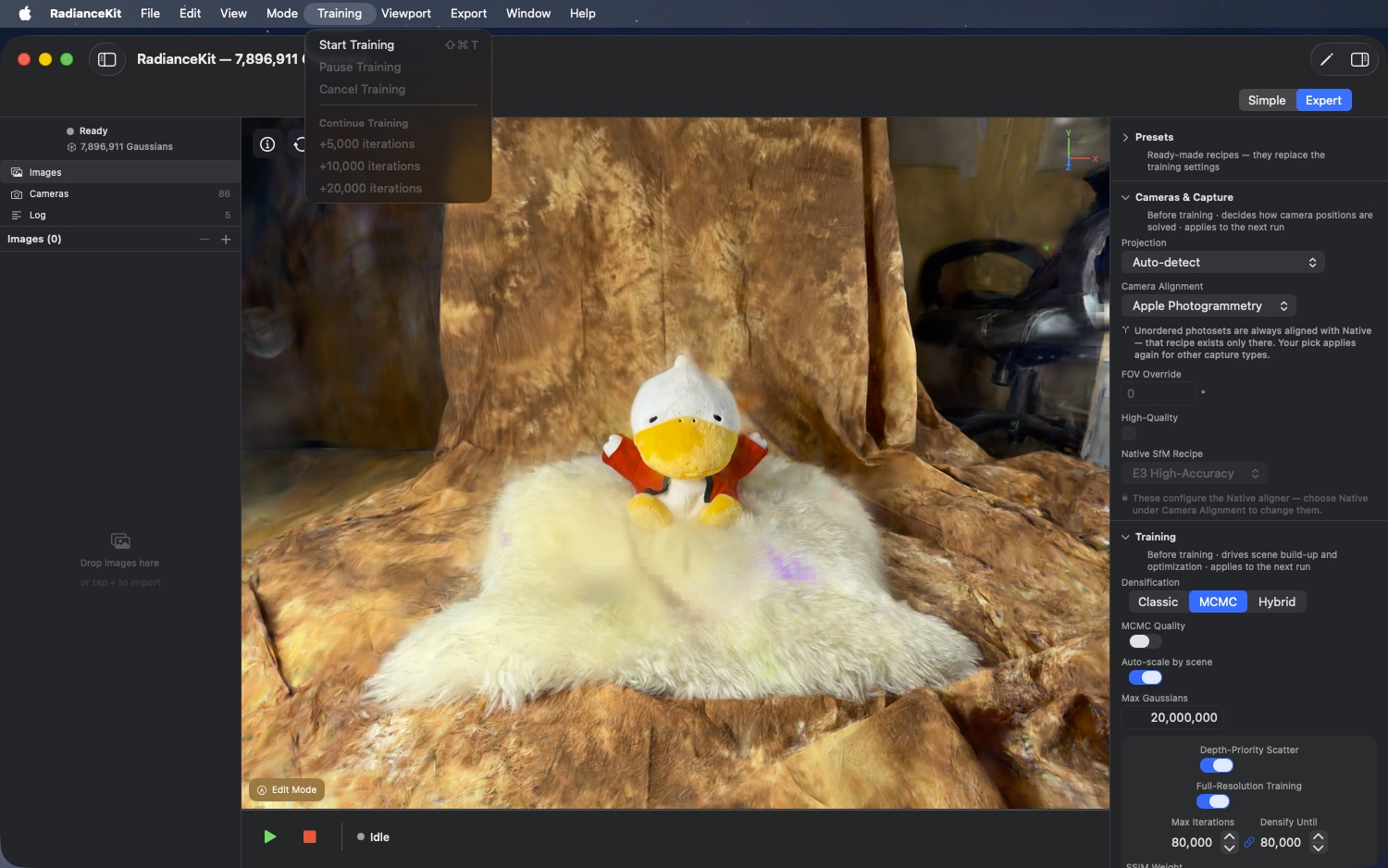Click the Max Iterations stepper arrows
Screen dimensions: 1388x868
click(1229, 842)
